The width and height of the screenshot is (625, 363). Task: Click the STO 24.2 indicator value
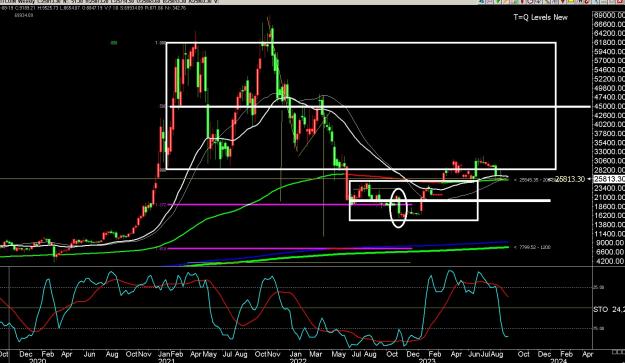coord(609,309)
